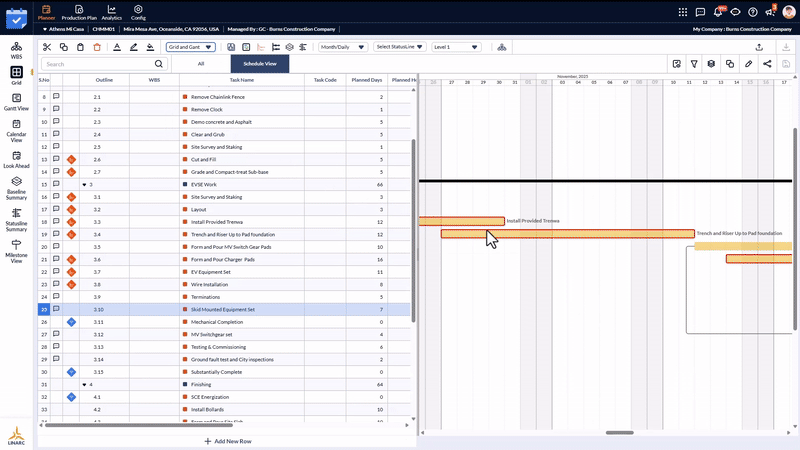Expand the Select StatusLine dropdown
The image size is (800, 450).
[x=399, y=47]
